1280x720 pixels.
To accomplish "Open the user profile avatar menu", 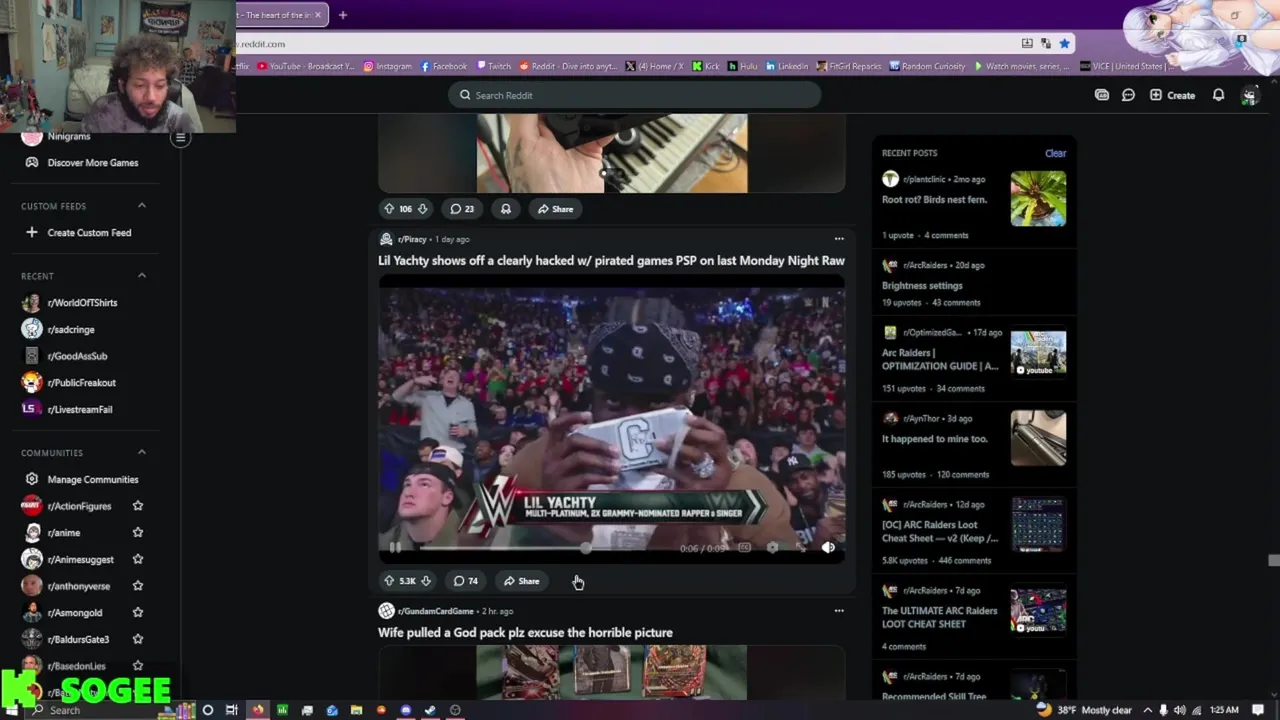I will [x=1249, y=95].
